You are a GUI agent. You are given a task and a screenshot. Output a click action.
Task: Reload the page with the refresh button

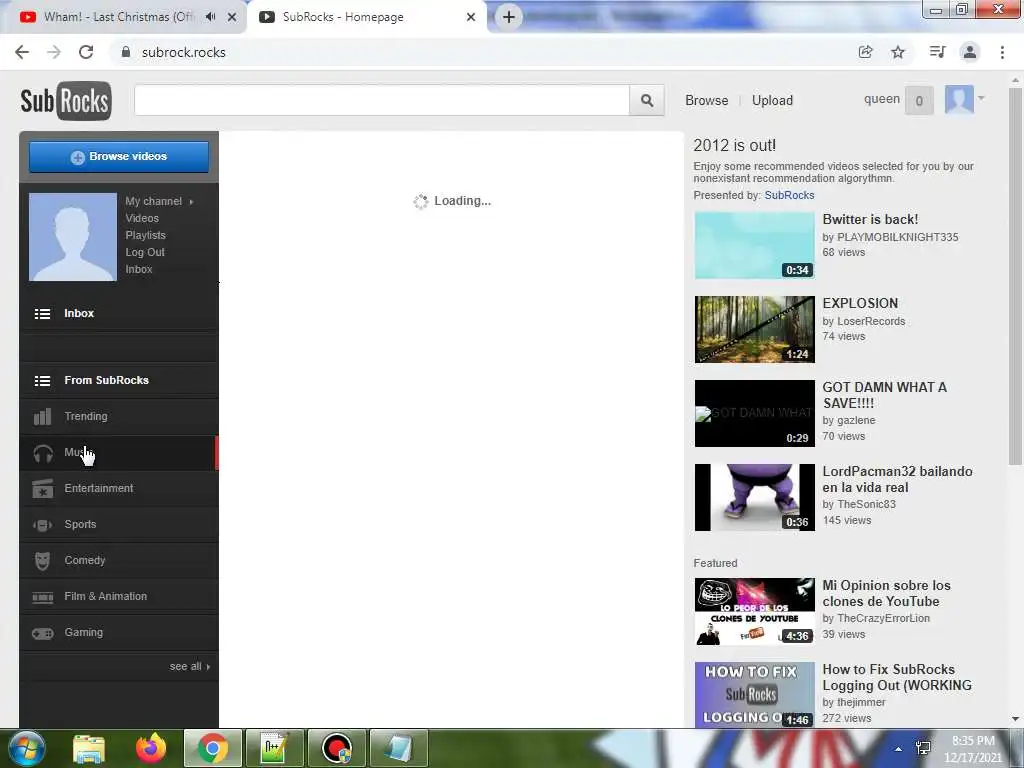[86, 52]
